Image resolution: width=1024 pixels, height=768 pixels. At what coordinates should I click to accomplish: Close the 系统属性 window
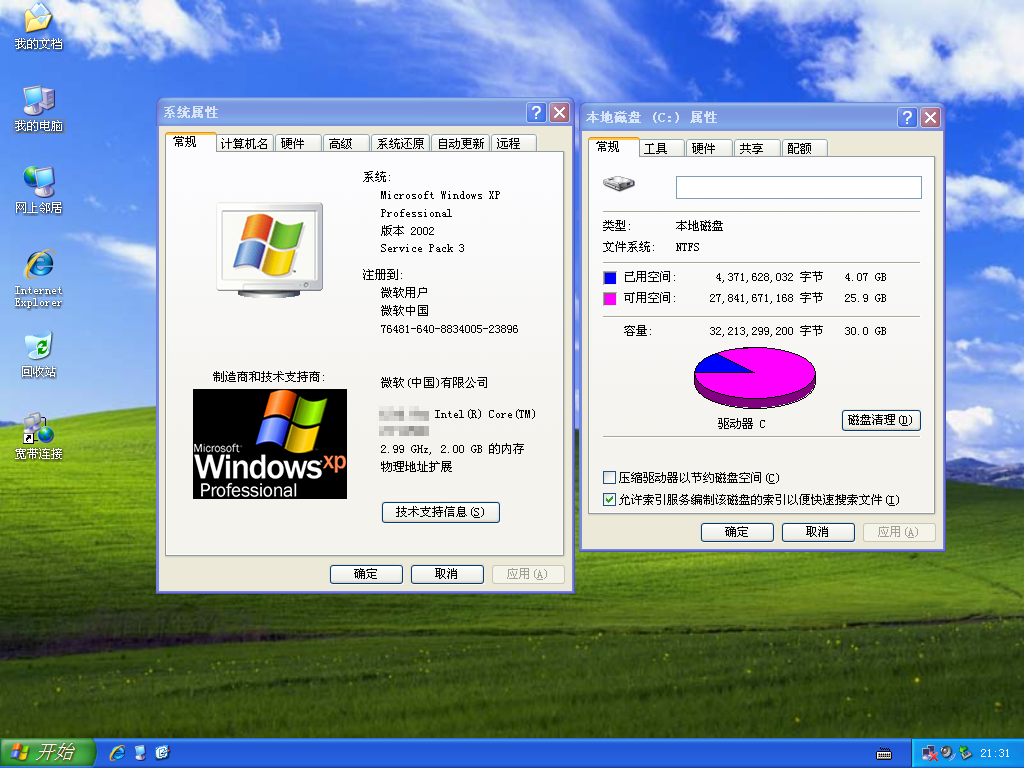pos(560,112)
